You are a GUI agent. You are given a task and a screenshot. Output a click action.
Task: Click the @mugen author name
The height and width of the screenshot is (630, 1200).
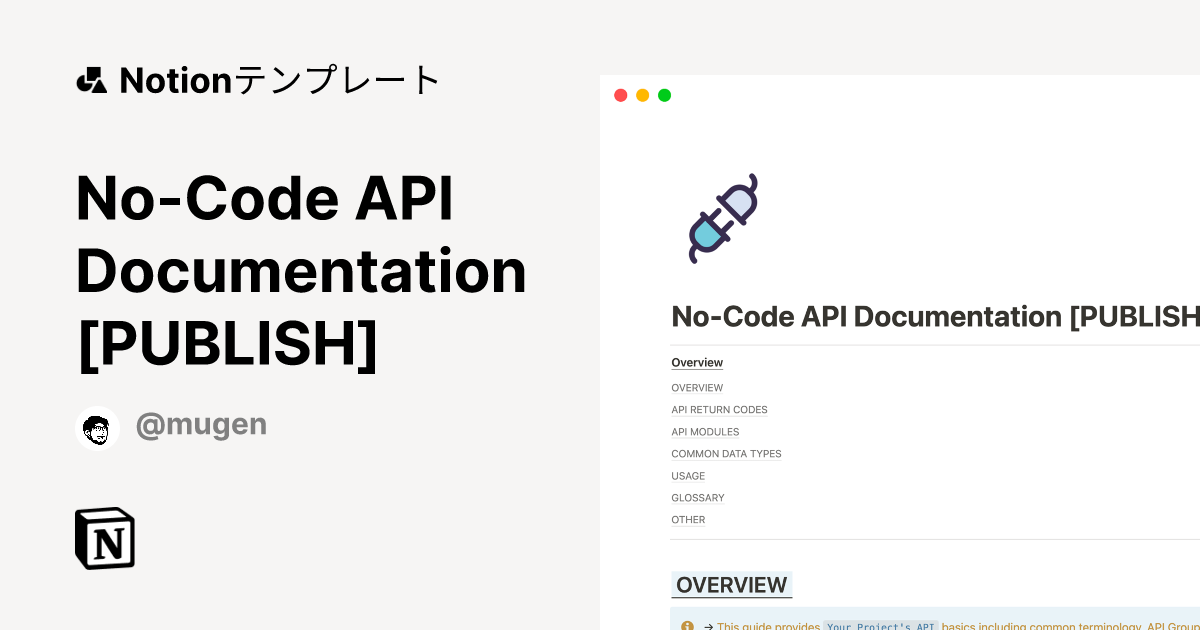(201, 424)
